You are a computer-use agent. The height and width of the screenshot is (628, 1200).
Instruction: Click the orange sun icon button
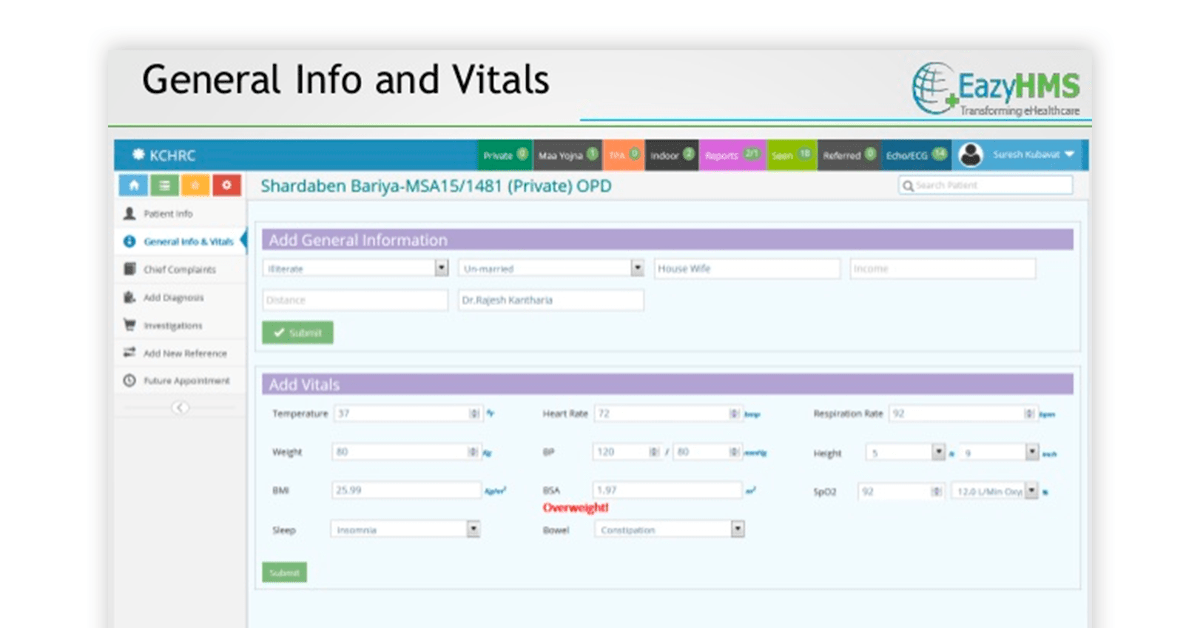pyautogui.click(x=195, y=185)
